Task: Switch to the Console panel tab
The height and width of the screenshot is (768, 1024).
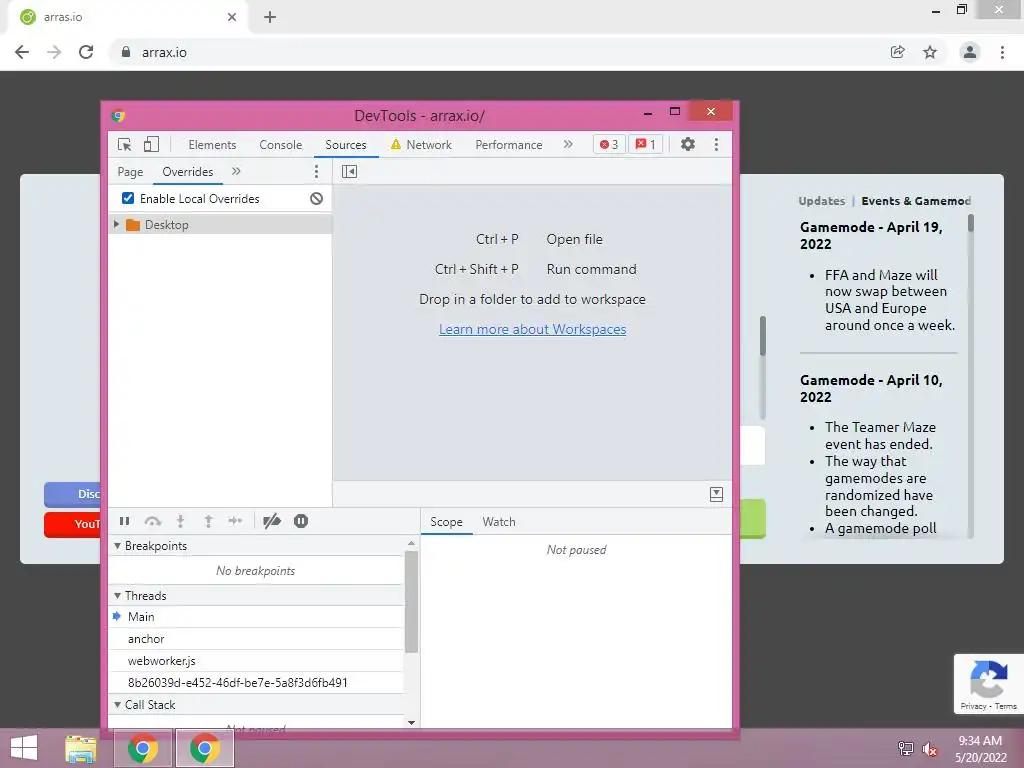Action: [280, 145]
